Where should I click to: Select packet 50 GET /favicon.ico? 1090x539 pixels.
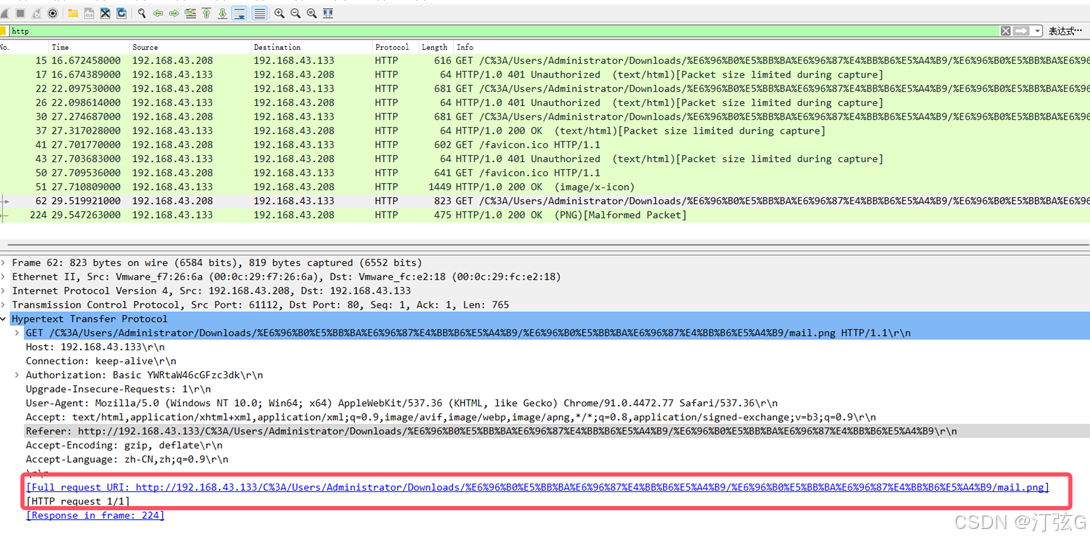(x=545, y=172)
